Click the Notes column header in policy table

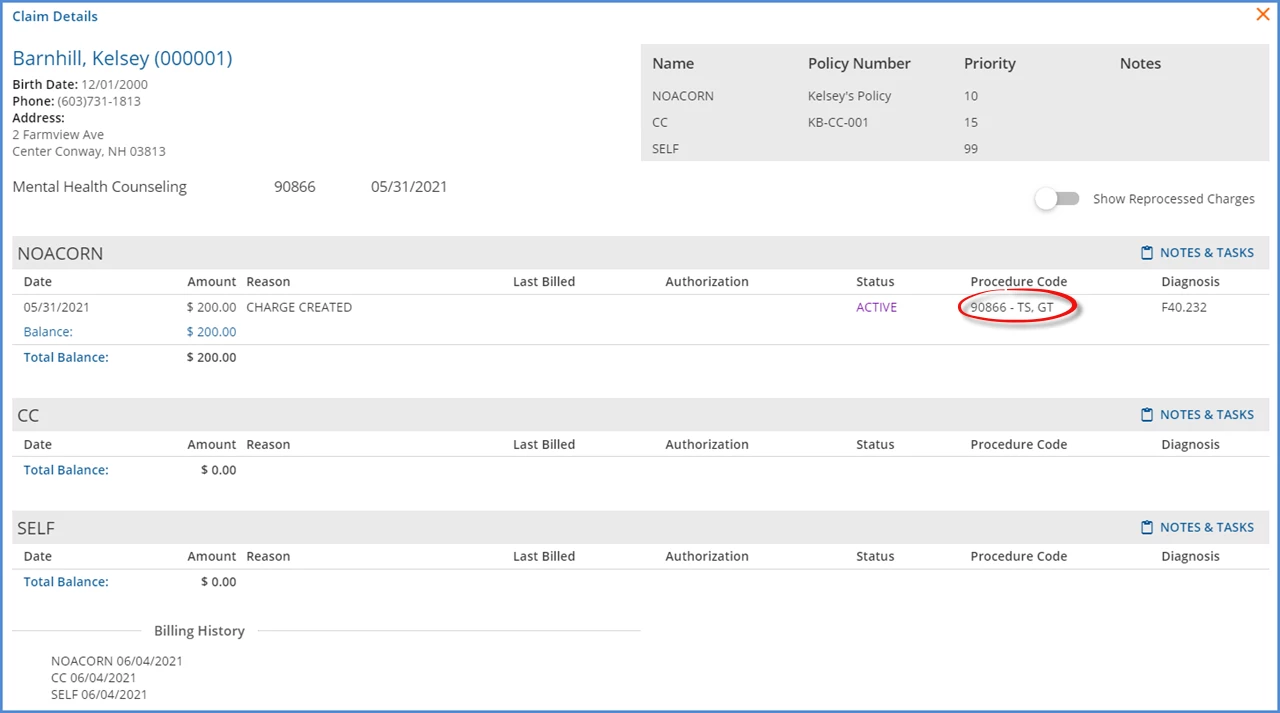click(1141, 63)
